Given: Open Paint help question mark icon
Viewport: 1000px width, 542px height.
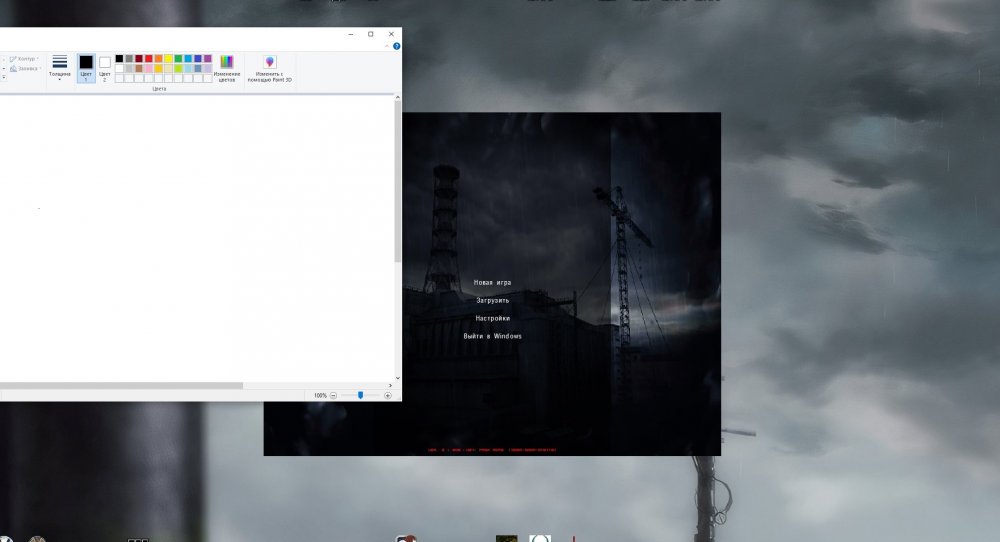Looking at the screenshot, I should pyautogui.click(x=396, y=46).
